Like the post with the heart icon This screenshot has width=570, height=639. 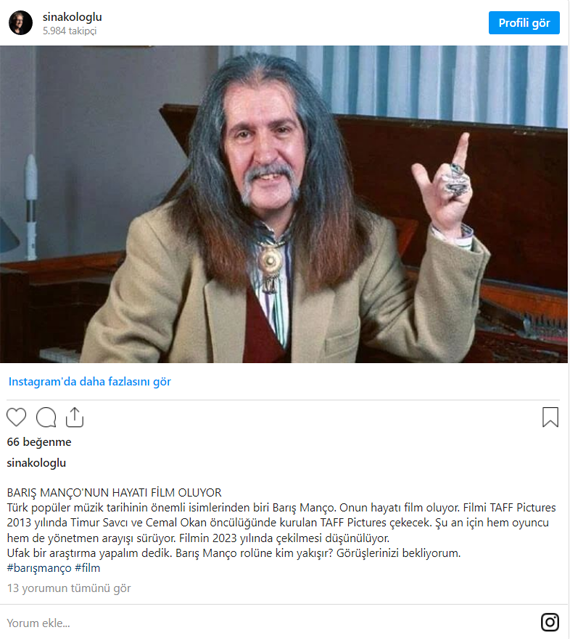point(16,417)
